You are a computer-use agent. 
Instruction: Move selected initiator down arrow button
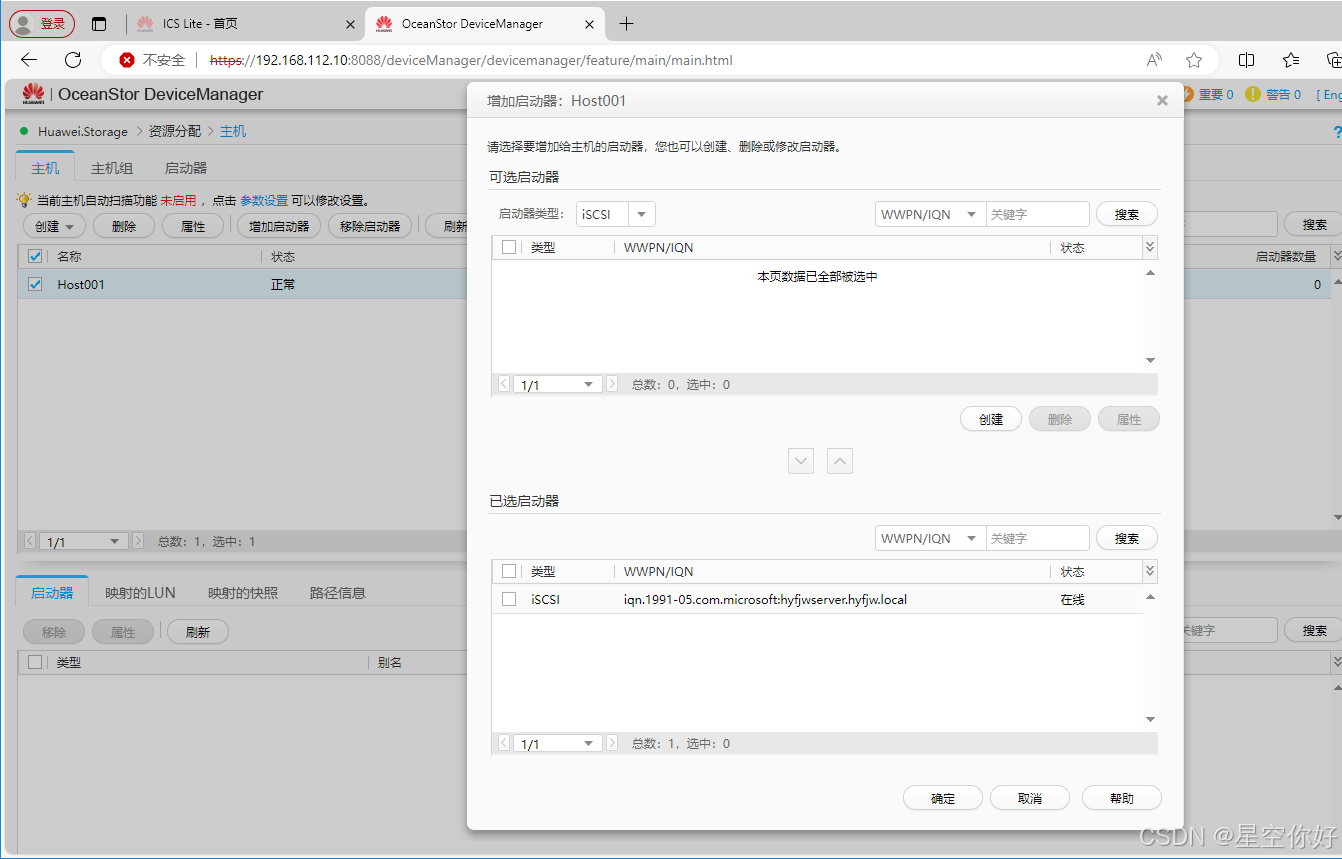801,461
